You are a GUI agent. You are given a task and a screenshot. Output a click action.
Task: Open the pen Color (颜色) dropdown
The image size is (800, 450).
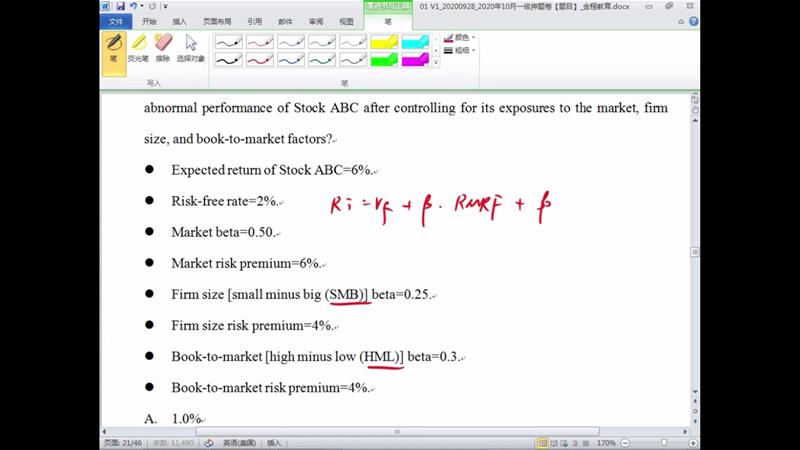click(460, 37)
